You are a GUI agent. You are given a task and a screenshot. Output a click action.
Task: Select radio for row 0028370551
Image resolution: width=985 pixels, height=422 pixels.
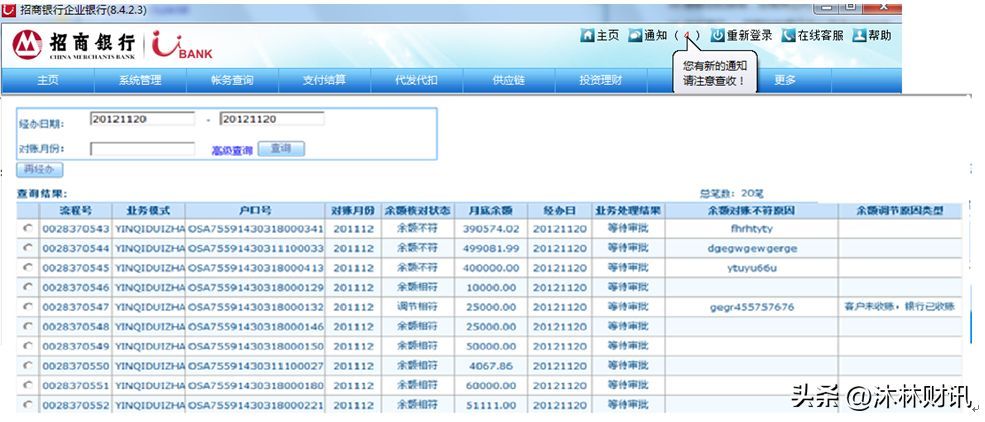point(28,384)
